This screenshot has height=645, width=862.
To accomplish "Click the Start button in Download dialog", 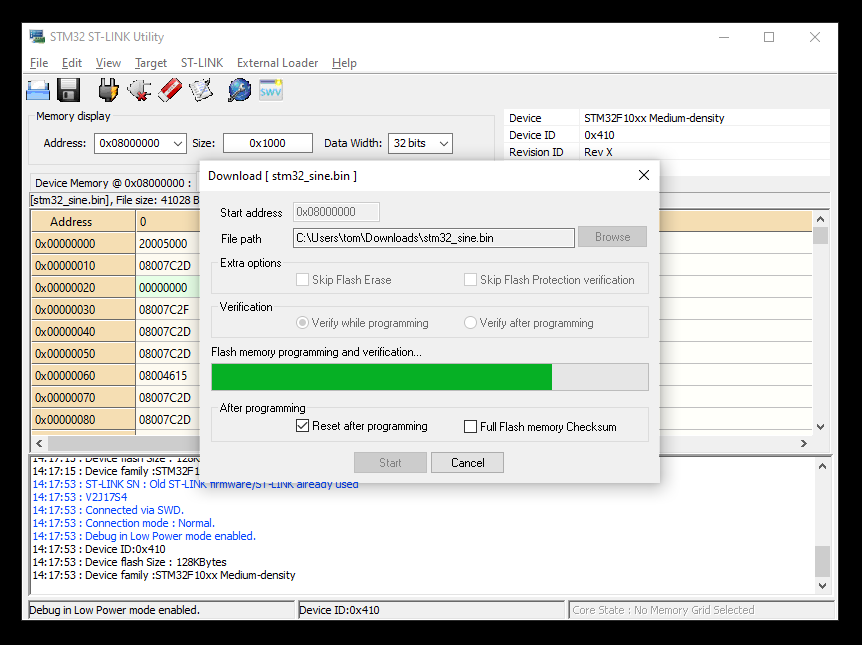I will [x=390, y=462].
